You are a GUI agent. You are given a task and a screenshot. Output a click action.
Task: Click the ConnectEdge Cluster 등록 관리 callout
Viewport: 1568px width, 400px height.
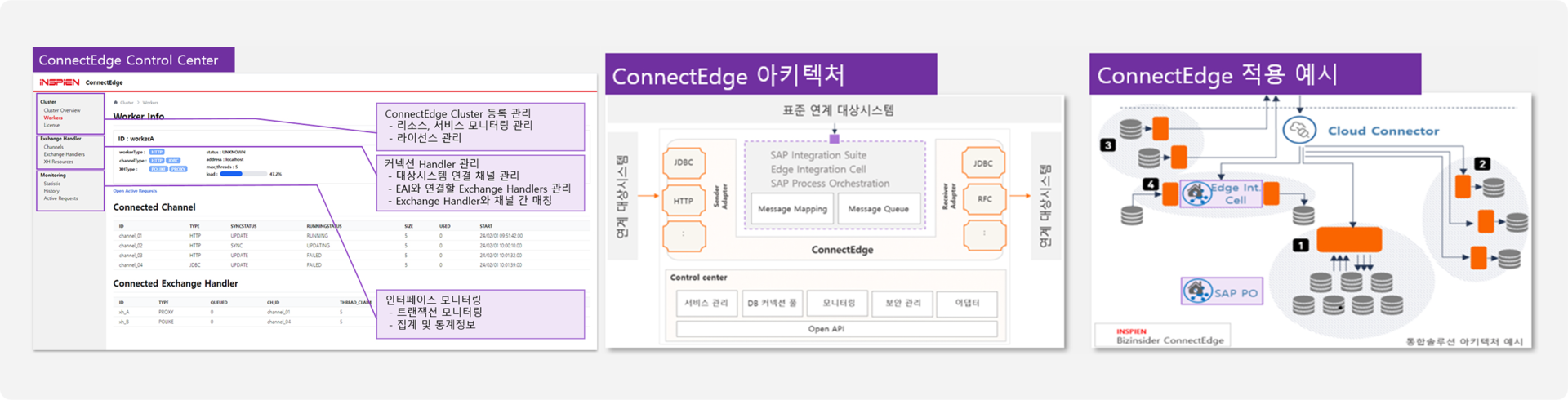pyautogui.click(x=480, y=127)
